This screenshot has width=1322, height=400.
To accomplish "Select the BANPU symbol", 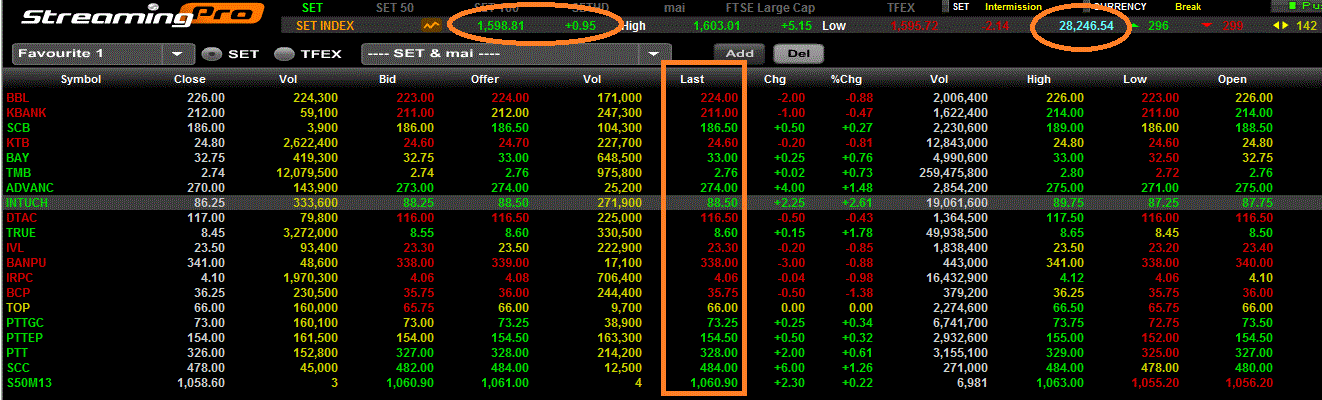I will [x=26, y=263].
